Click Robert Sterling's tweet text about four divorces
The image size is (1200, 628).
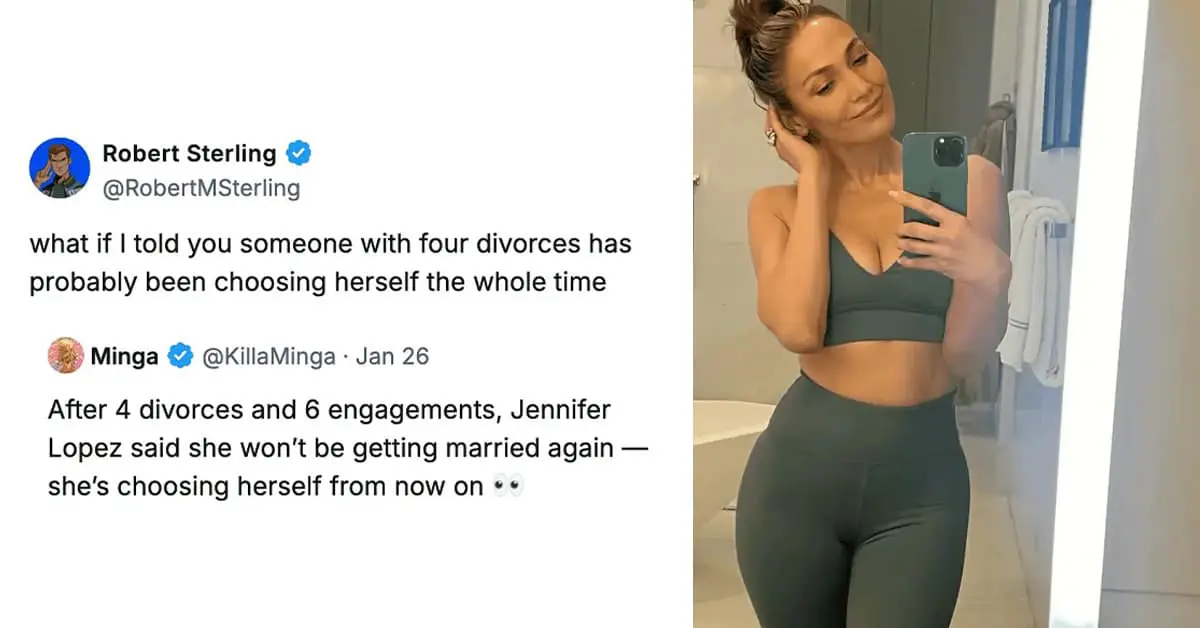tap(330, 263)
